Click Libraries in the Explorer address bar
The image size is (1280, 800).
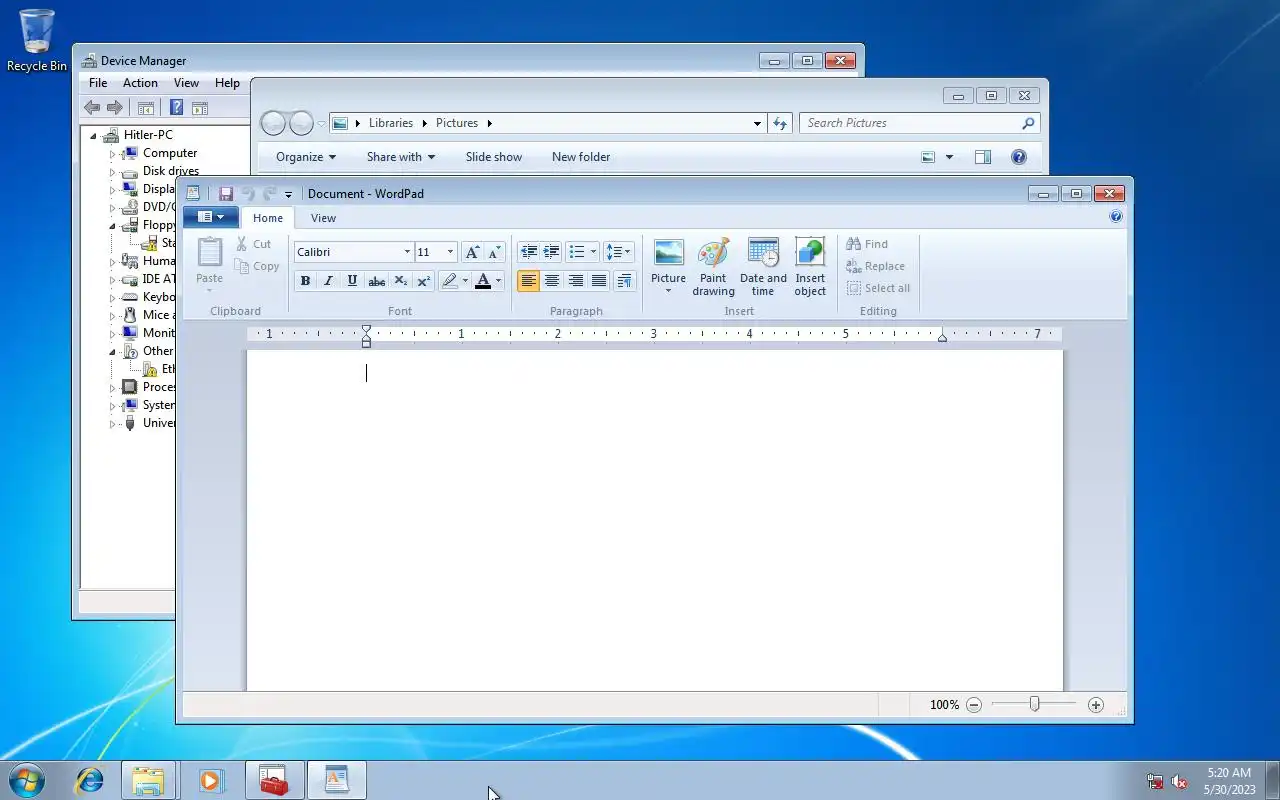(x=390, y=123)
